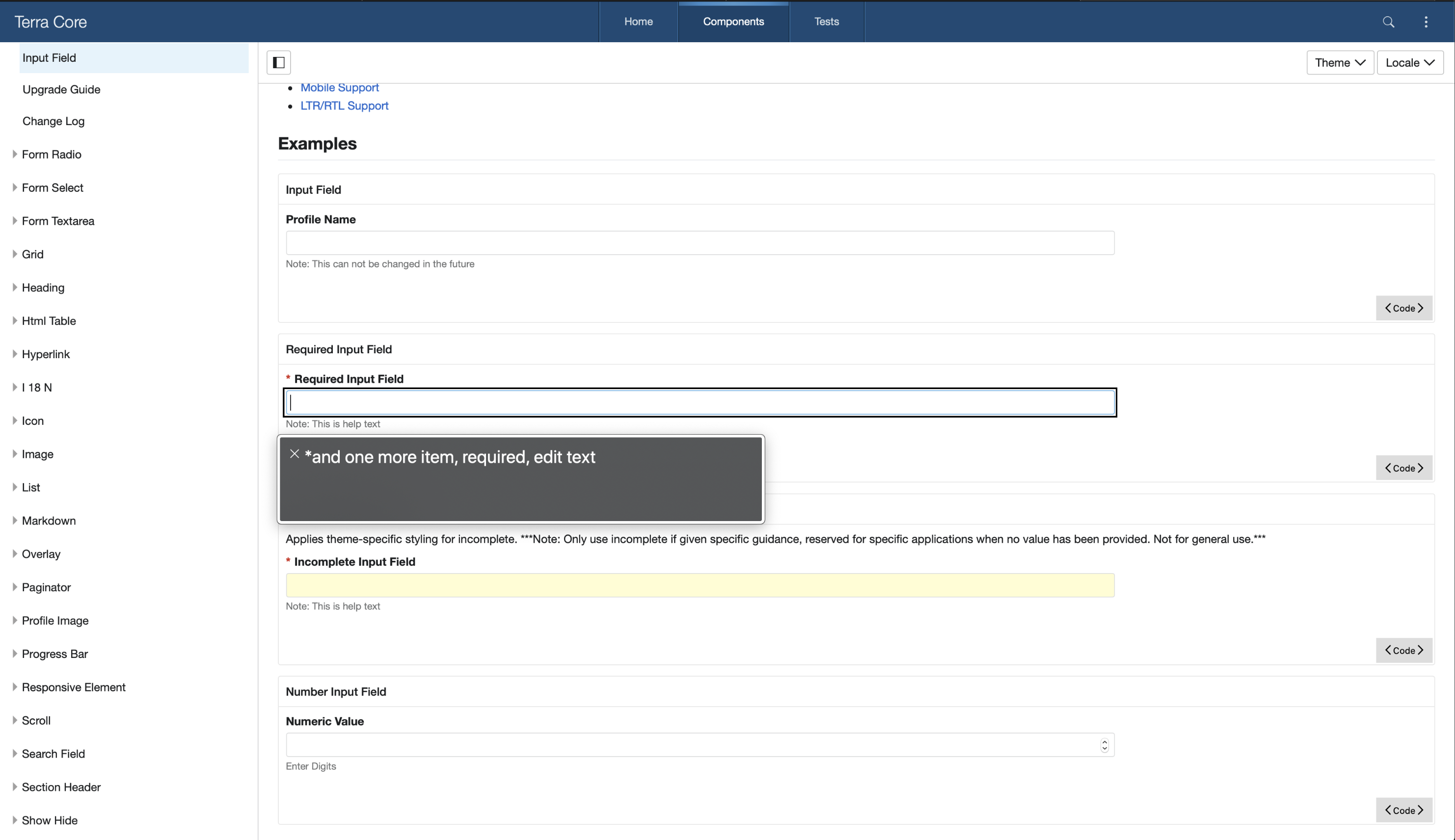This screenshot has height=840, width=1455.
Task: Open the overflow menu in the top bar
Action: [1426, 22]
